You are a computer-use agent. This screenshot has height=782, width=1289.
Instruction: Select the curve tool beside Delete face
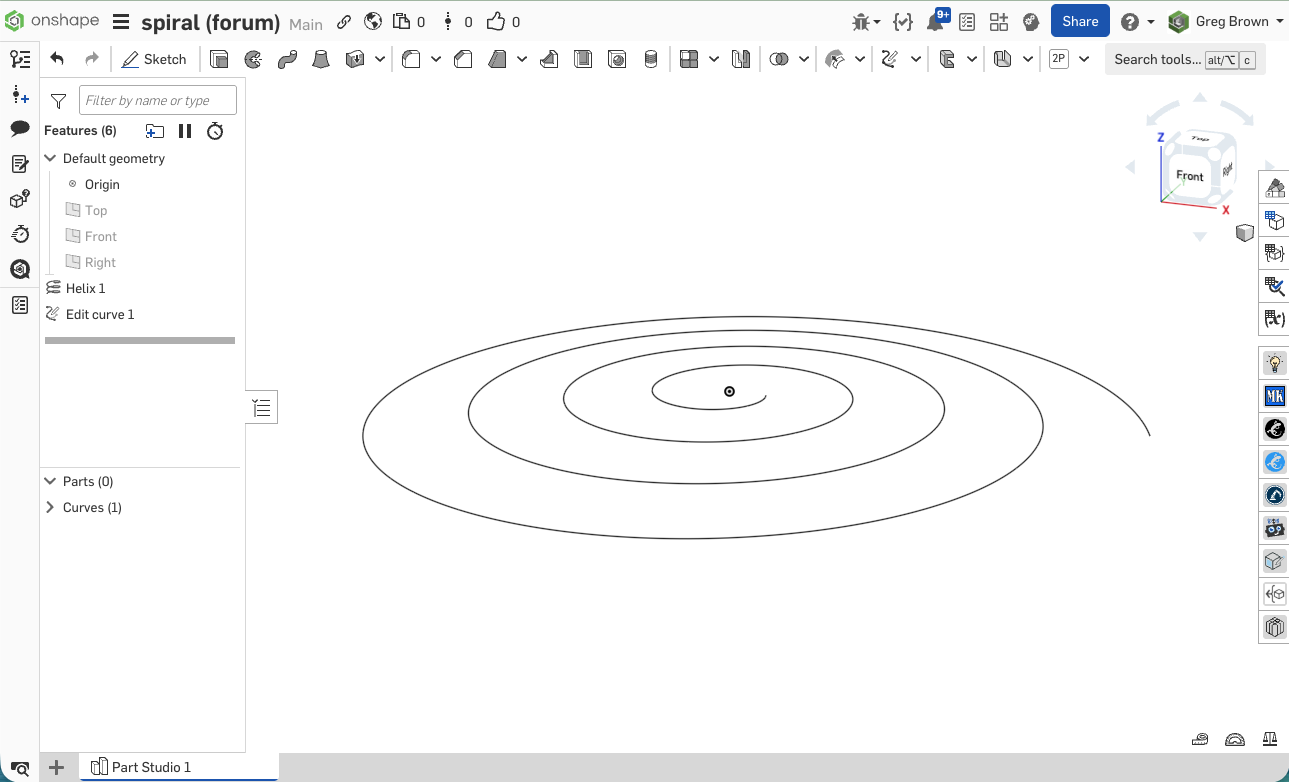(889, 59)
